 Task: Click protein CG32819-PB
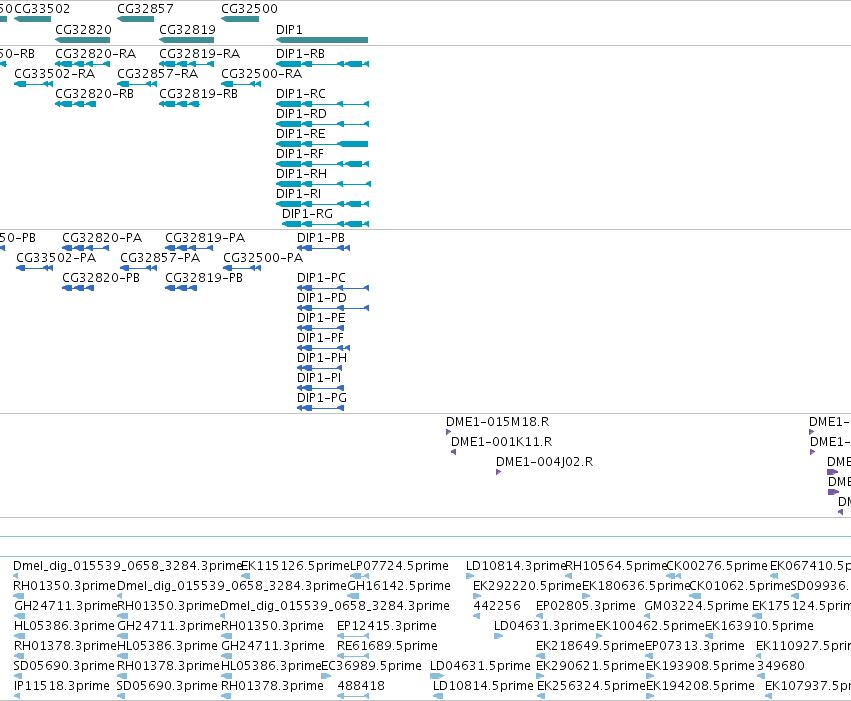[x=181, y=288]
